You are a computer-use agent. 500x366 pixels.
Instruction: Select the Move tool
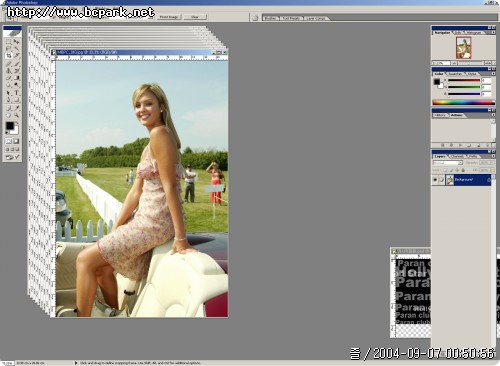(x=16, y=41)
